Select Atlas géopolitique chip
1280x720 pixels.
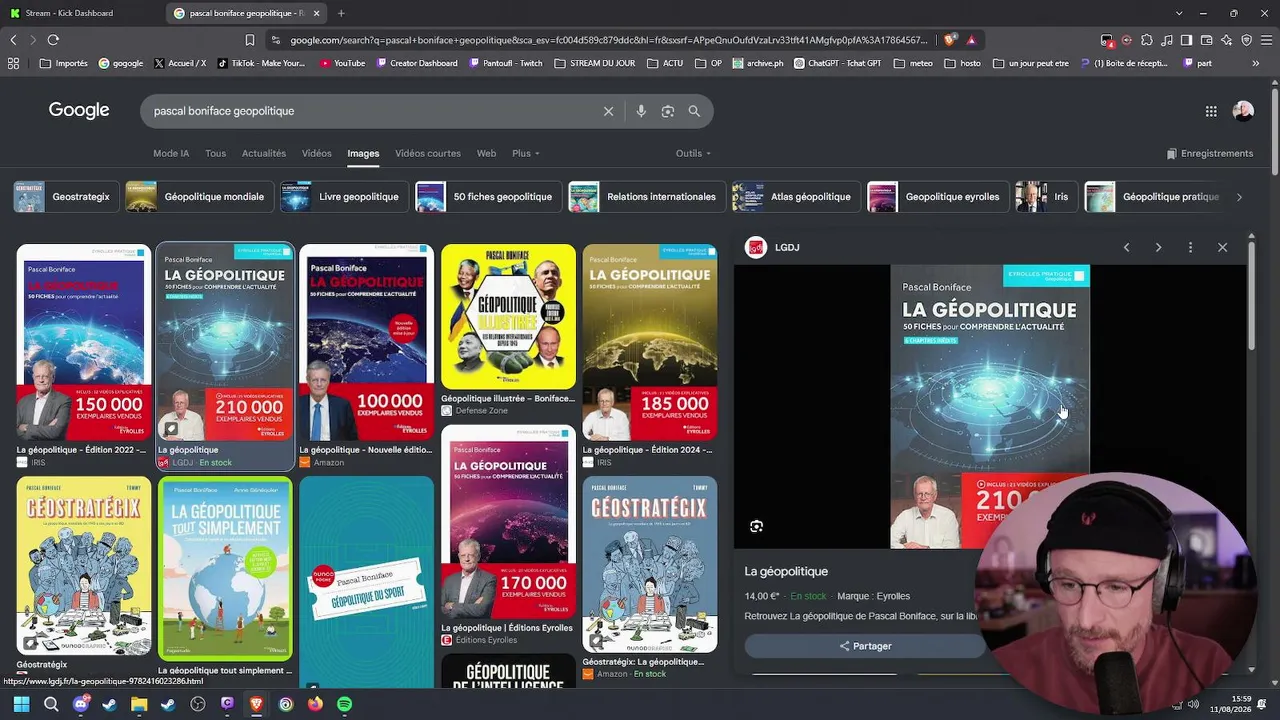[796, 197]
